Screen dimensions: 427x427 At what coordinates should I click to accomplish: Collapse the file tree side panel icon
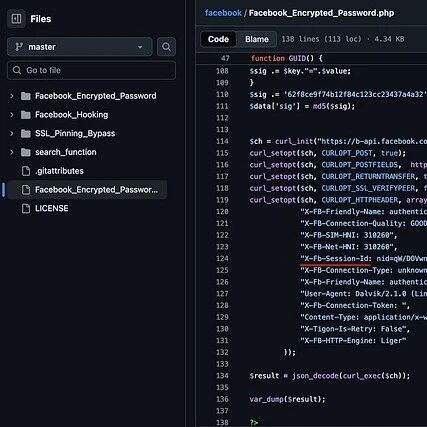point(16,19)
